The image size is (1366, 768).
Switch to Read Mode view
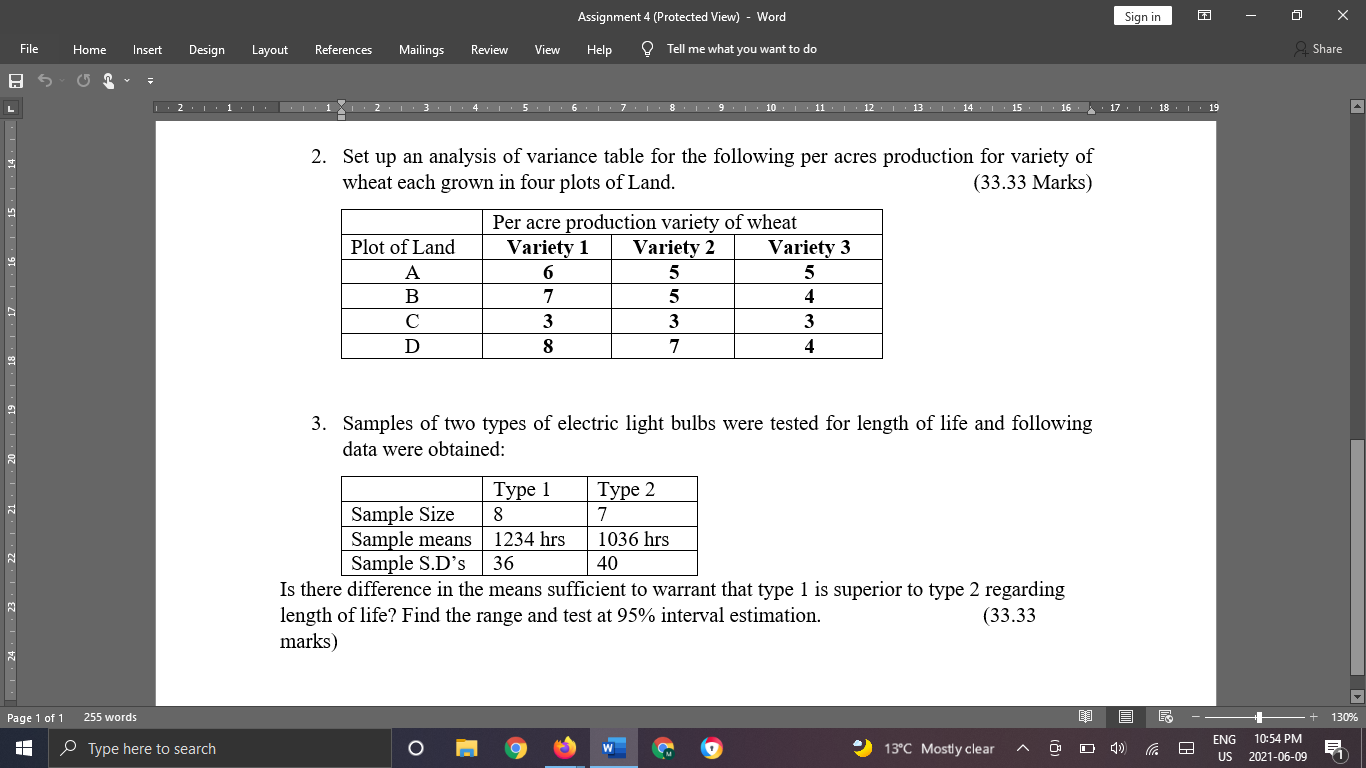1086,717
